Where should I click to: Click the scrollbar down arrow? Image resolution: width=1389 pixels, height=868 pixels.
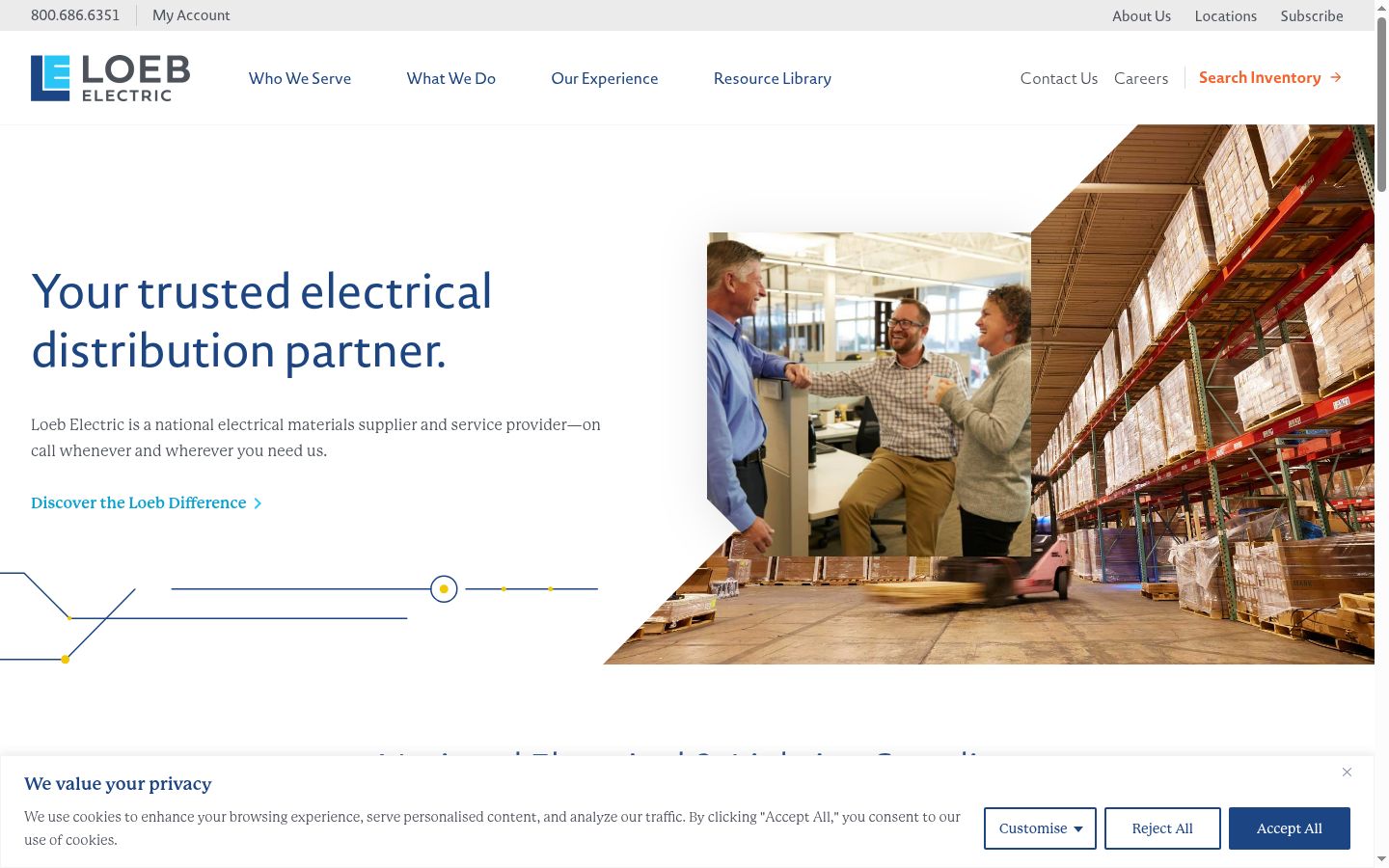pyautogui.click(x=1381, y=858)
